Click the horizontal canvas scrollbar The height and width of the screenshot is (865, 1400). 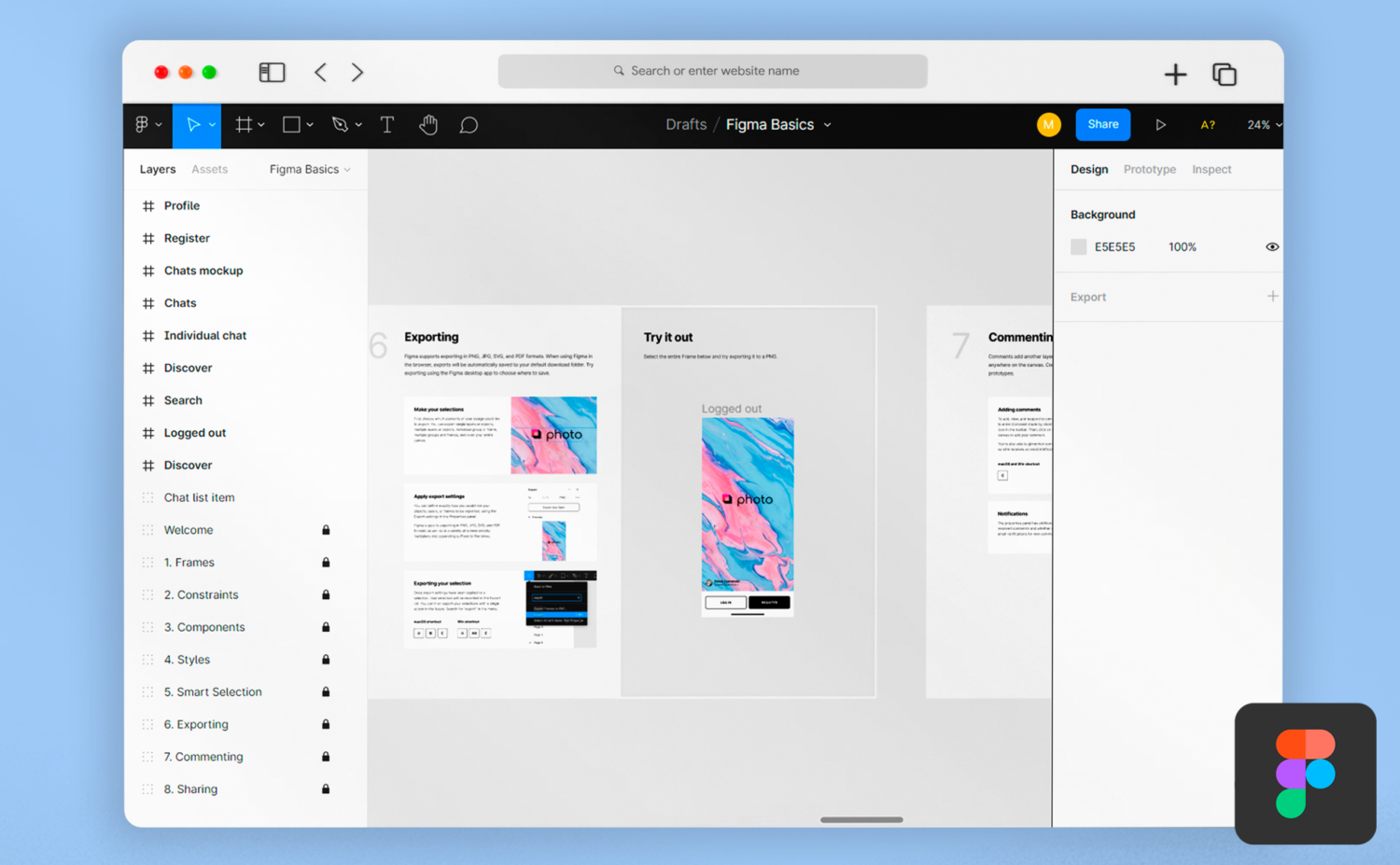point(861,819)
